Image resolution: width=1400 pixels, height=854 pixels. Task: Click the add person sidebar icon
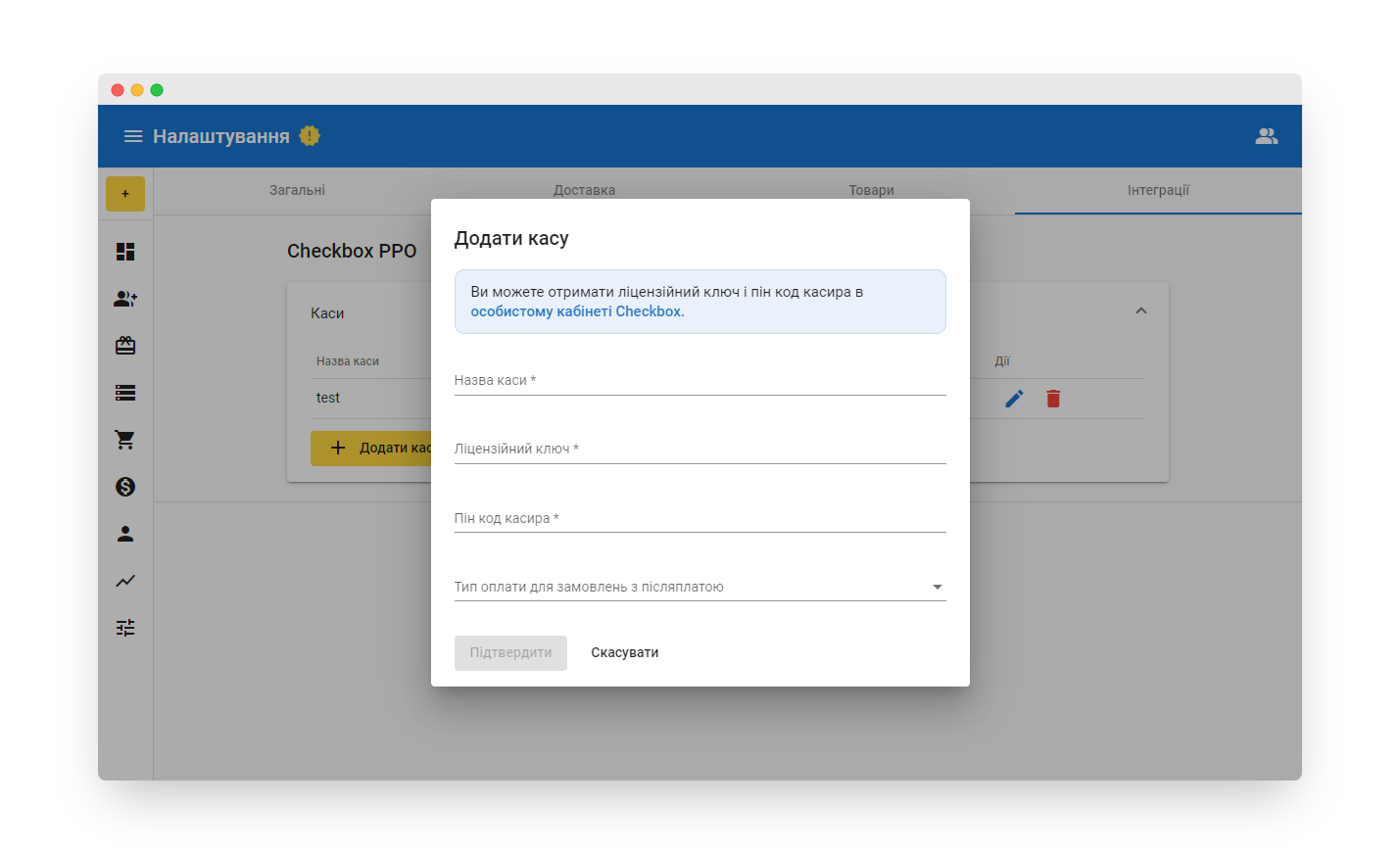[x=125, y=299]
